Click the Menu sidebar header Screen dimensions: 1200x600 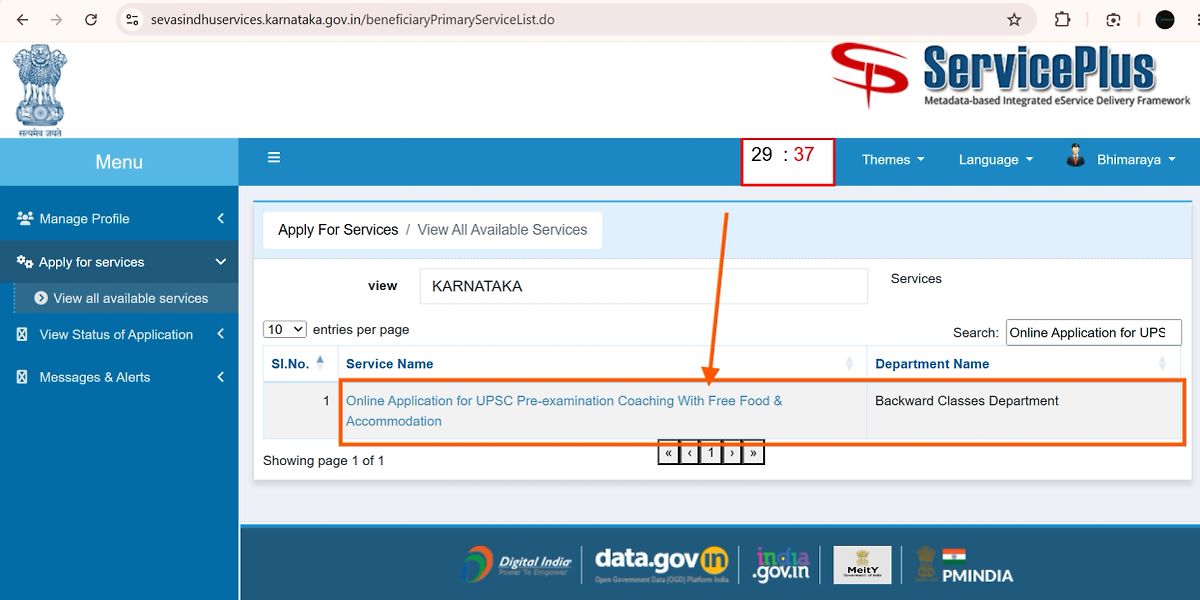119,162
